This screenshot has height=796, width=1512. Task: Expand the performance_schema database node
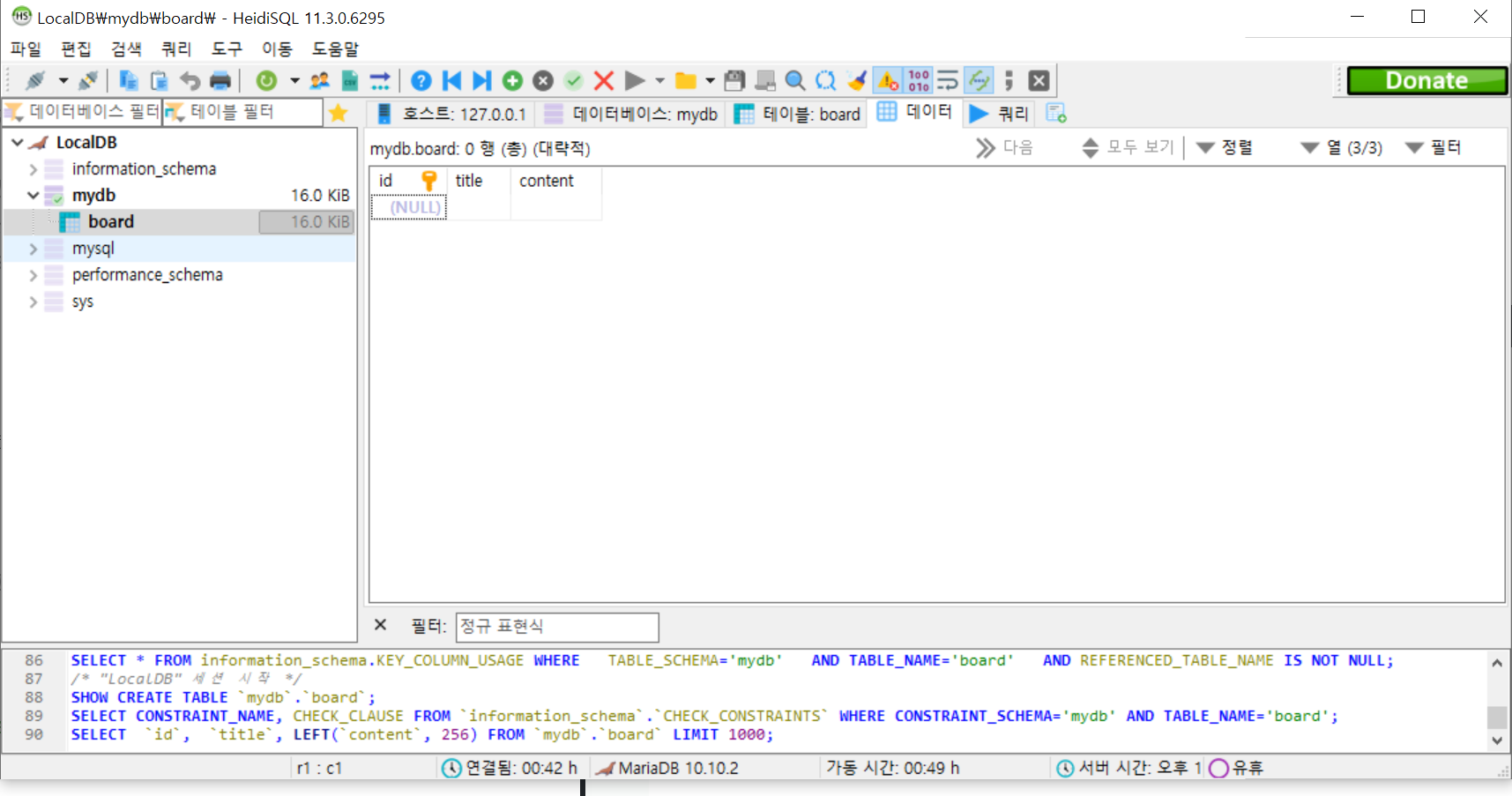pyautogui.click(x=33, y=275)
